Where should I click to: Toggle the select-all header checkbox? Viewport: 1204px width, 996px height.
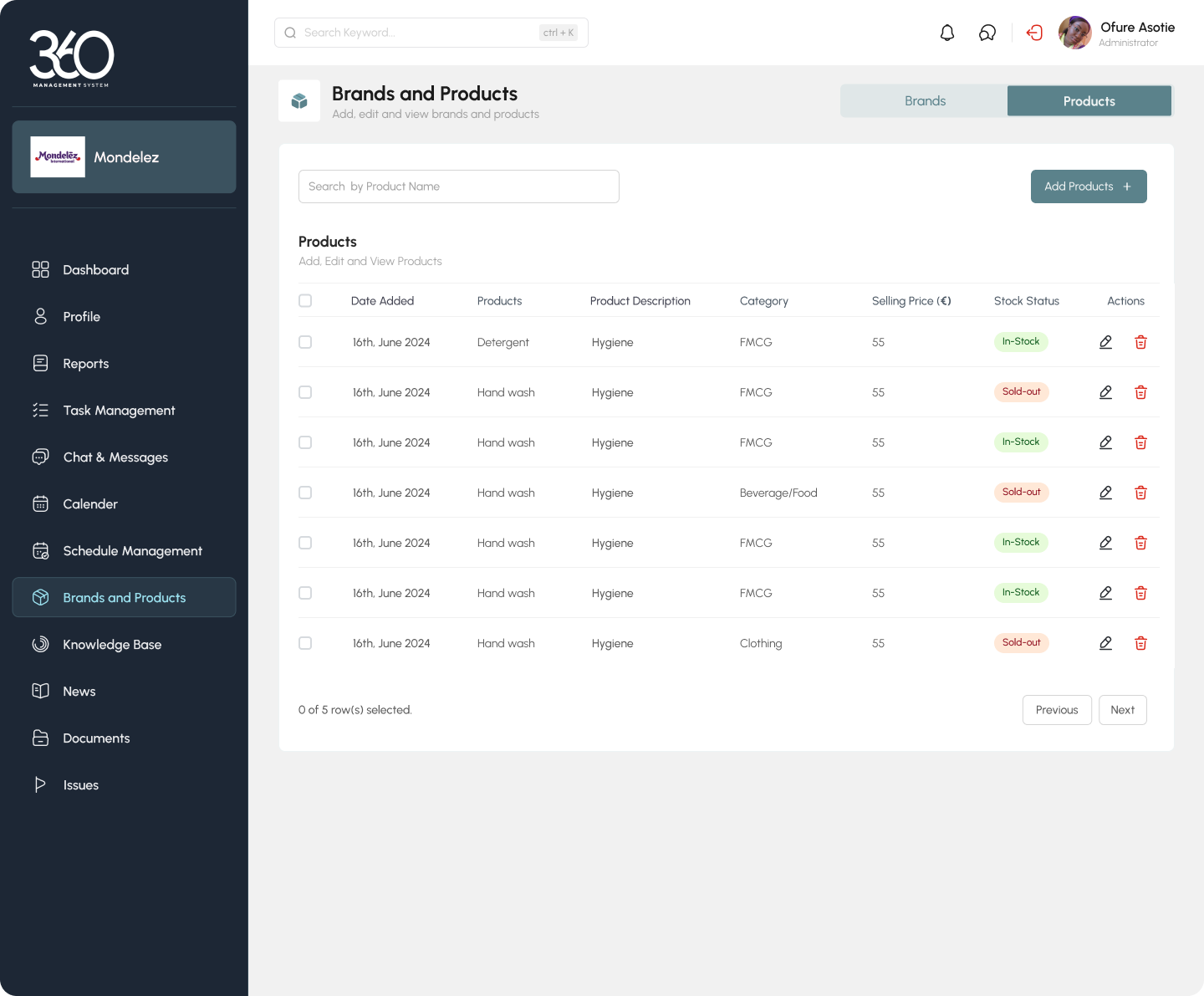click(305, 301)
